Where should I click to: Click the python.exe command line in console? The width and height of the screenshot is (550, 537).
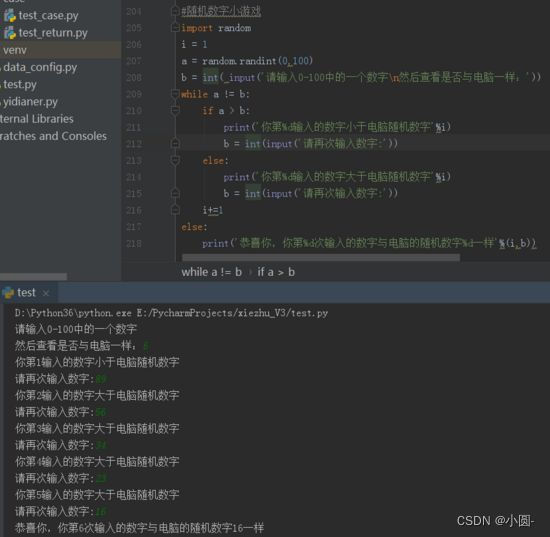[x=172, y=313]
